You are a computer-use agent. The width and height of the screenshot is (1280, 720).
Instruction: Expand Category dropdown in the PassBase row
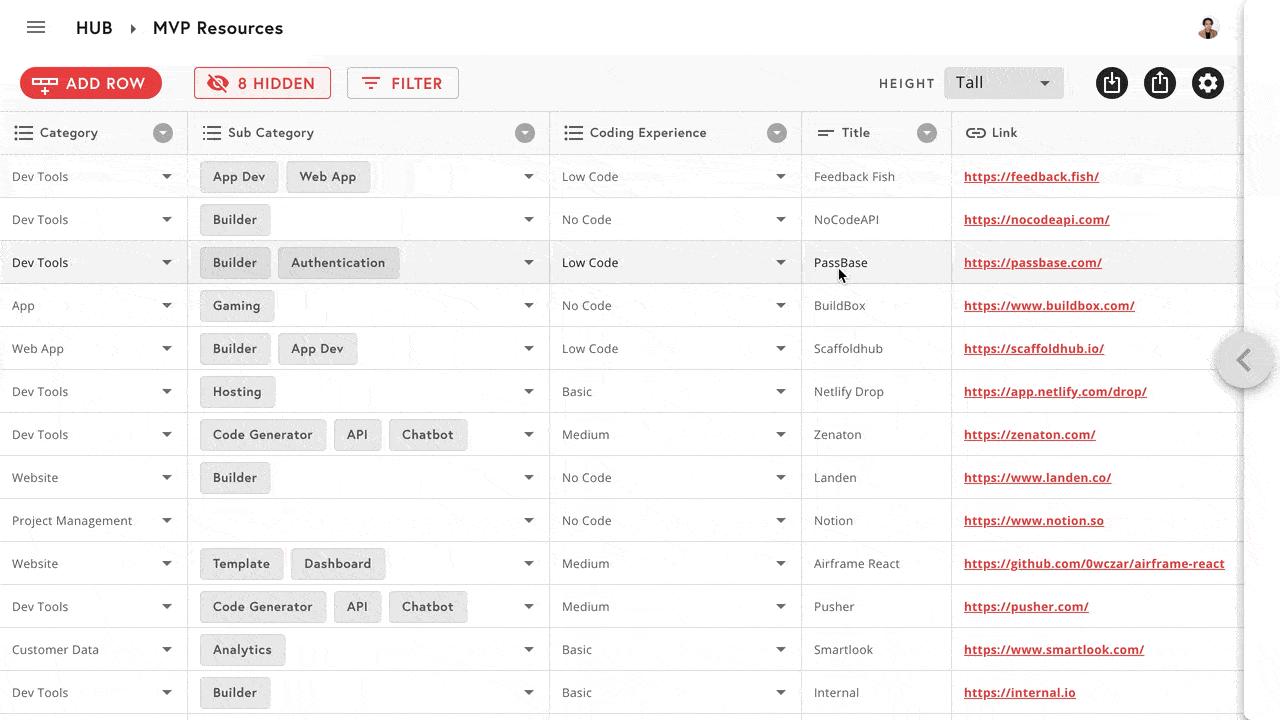[167, 263]
